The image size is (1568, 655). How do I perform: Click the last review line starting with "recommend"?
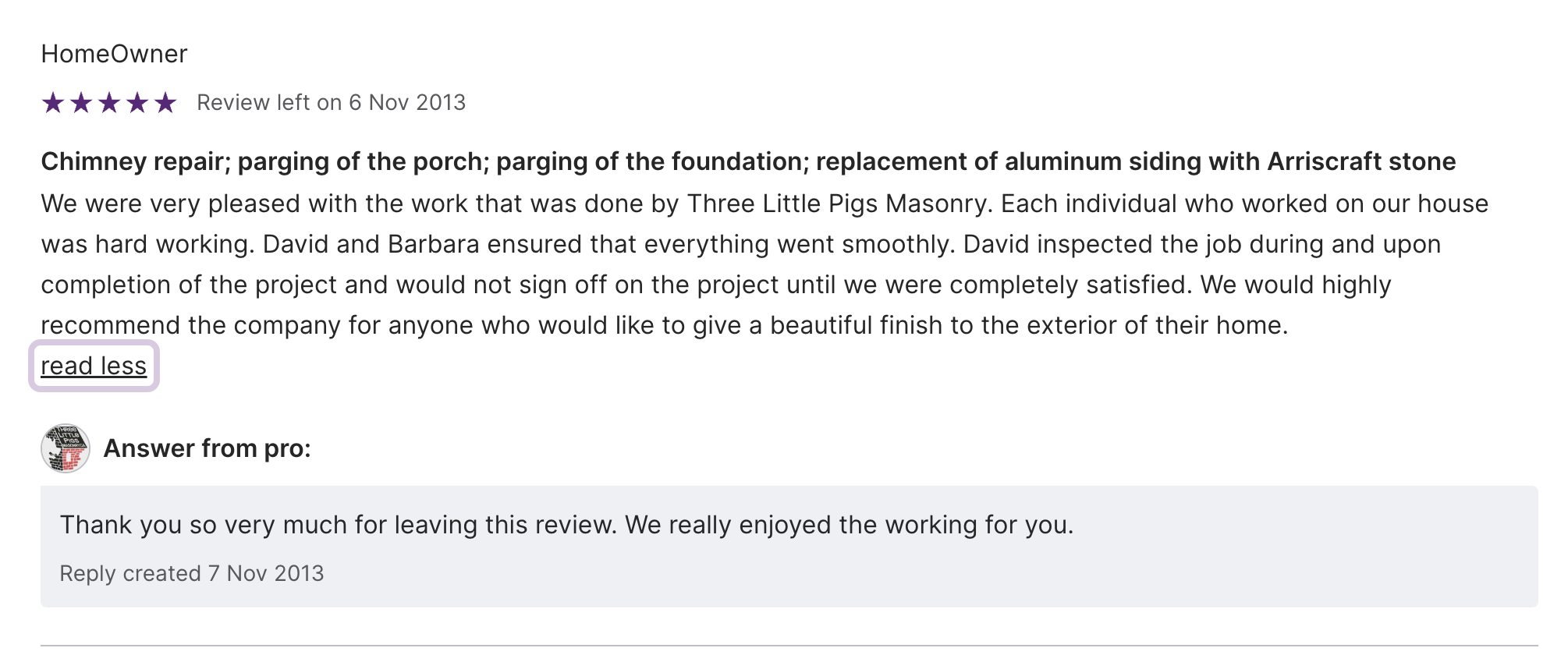tap(663, 325)
